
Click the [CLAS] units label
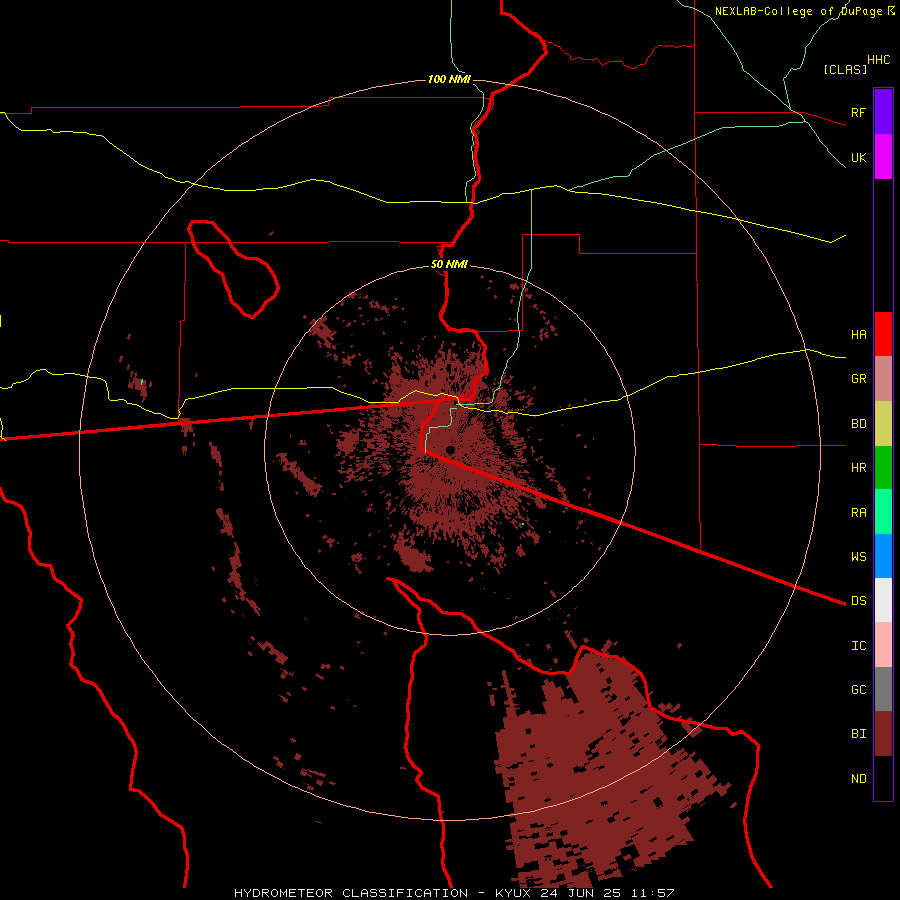845,69
